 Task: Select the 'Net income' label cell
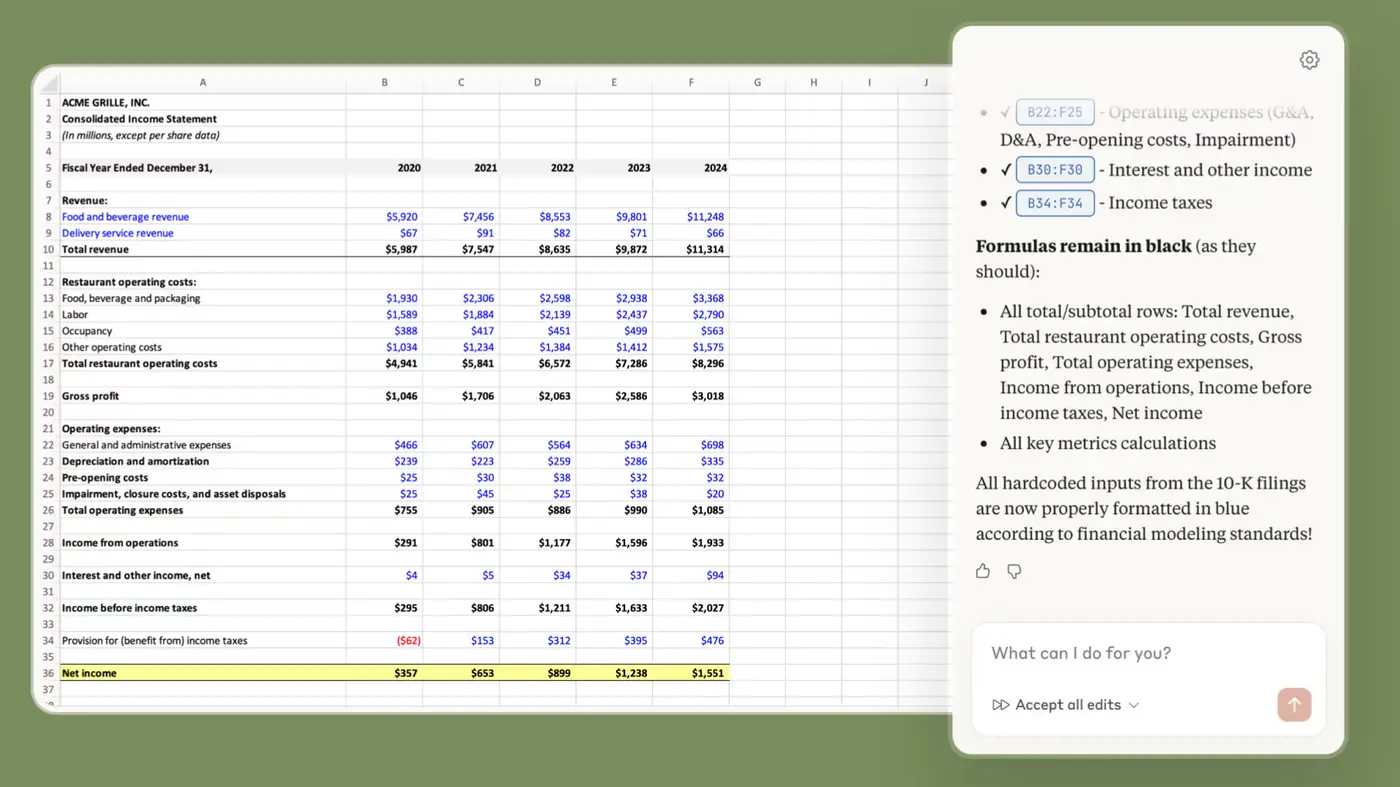tap(203, 673)
